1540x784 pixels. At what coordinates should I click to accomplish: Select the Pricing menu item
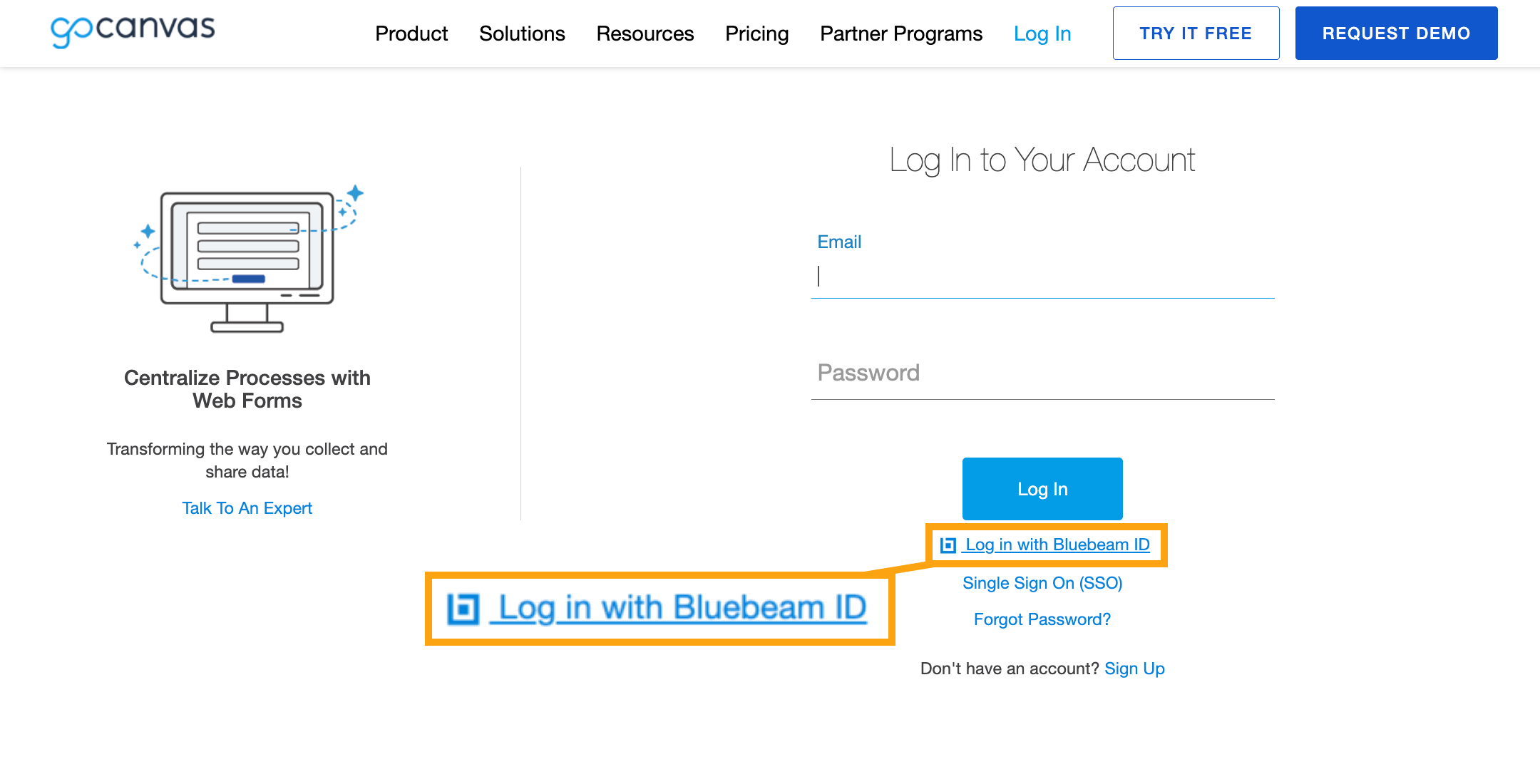[756, 33]
